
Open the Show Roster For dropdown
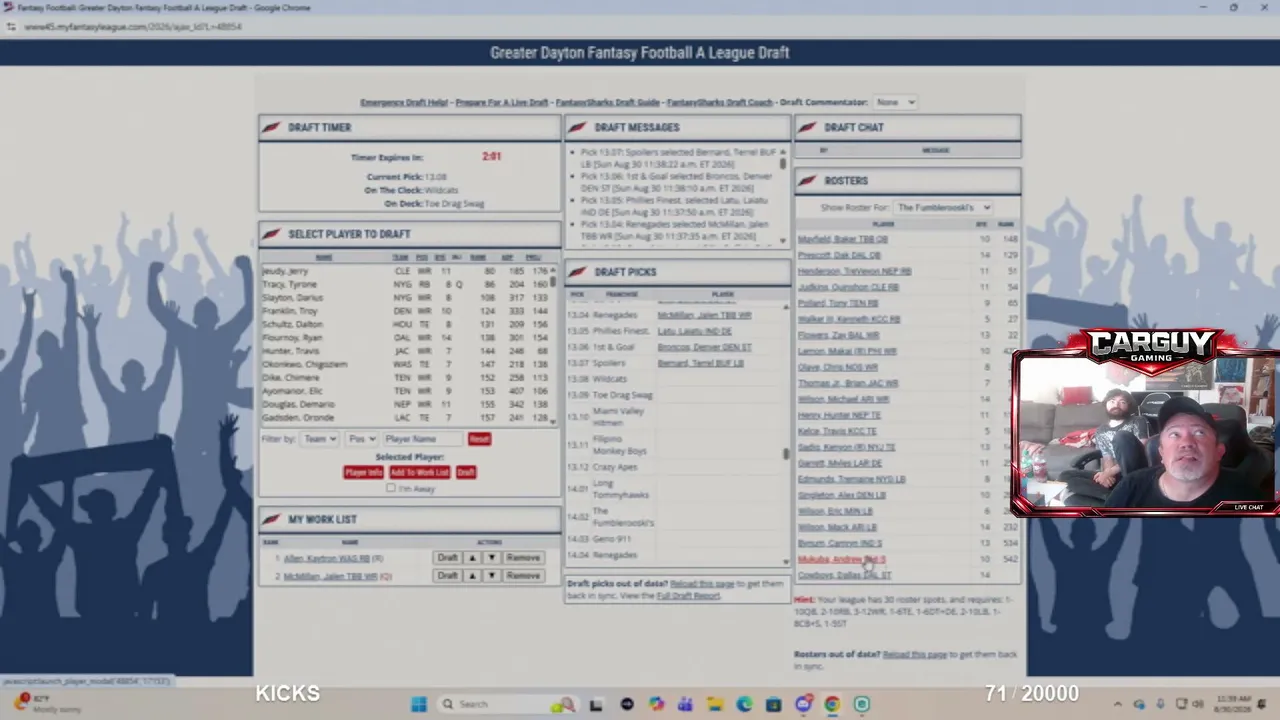click(942, 207)
